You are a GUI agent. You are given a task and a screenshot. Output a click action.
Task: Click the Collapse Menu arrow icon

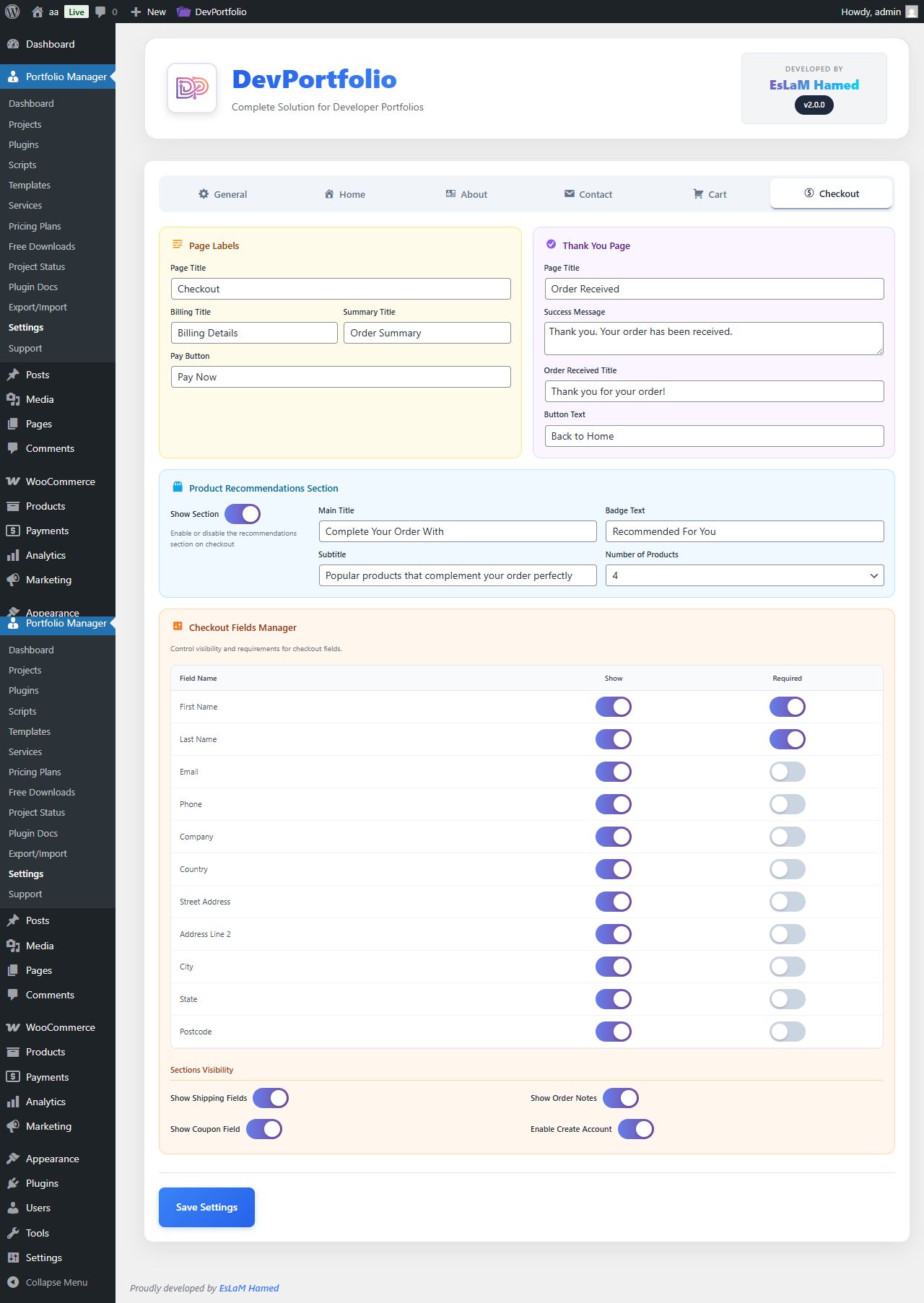[13, 1282]
